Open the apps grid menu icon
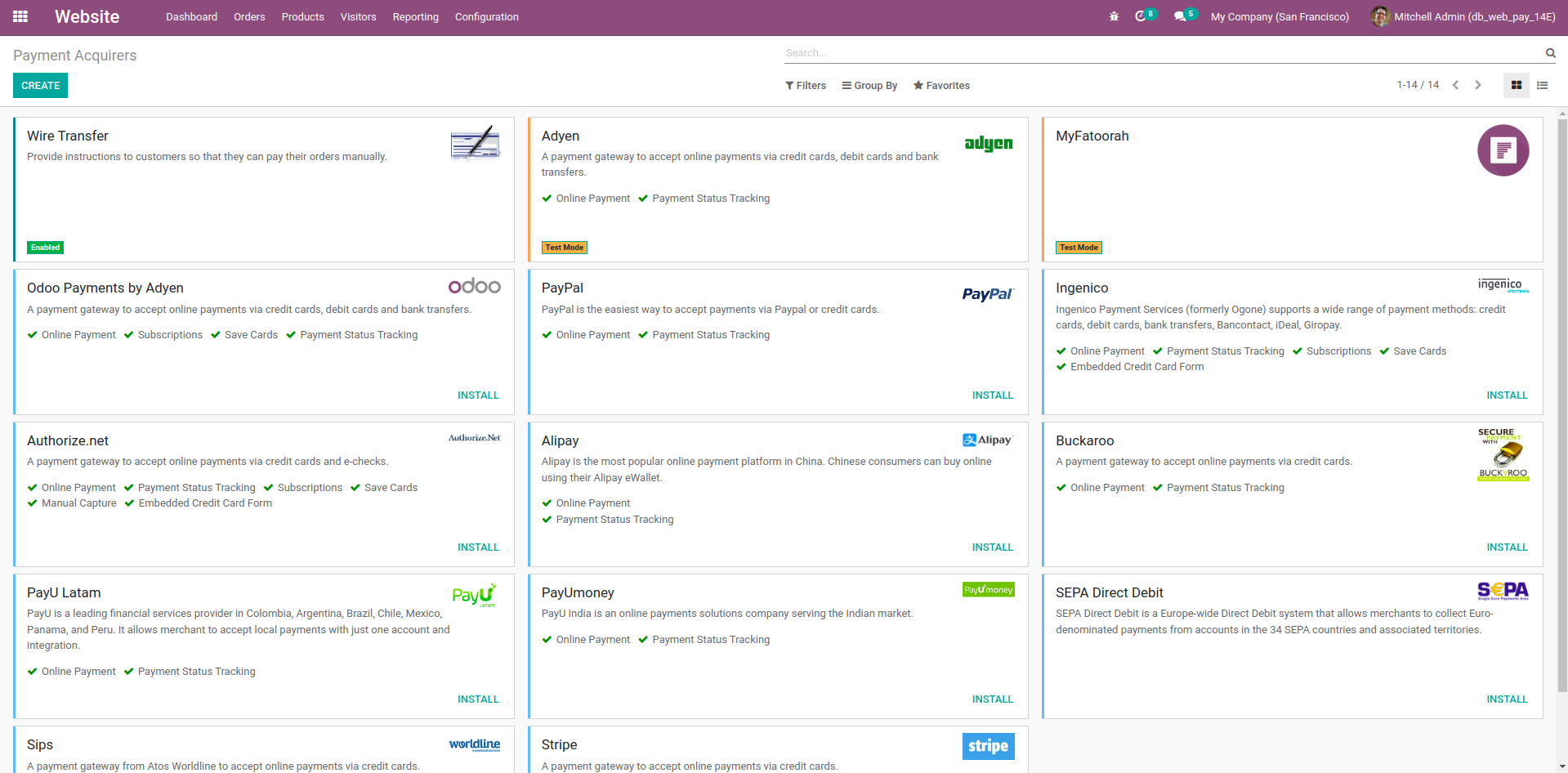 [20, 16]
